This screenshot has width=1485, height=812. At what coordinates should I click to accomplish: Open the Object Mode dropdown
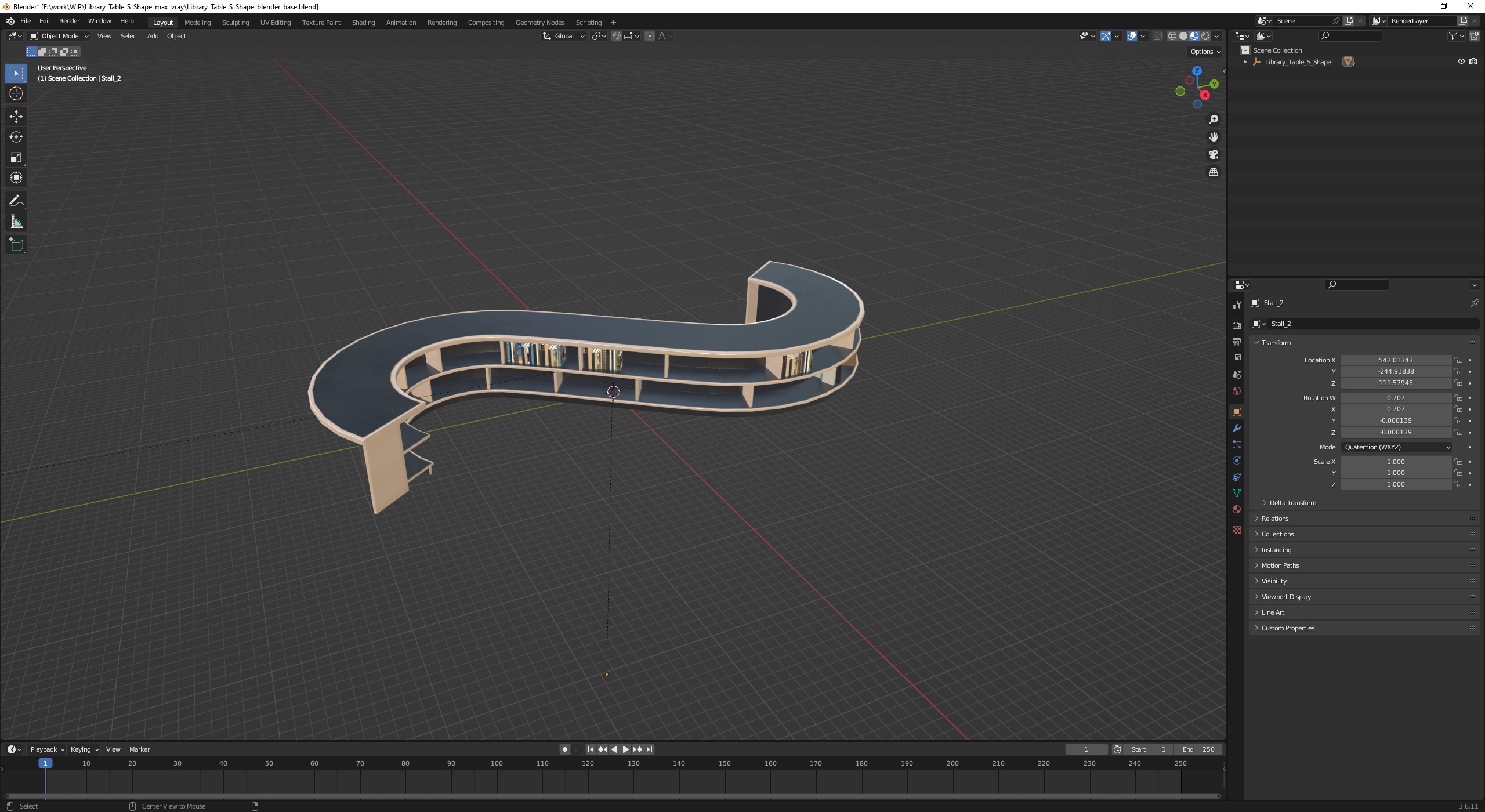59,36
